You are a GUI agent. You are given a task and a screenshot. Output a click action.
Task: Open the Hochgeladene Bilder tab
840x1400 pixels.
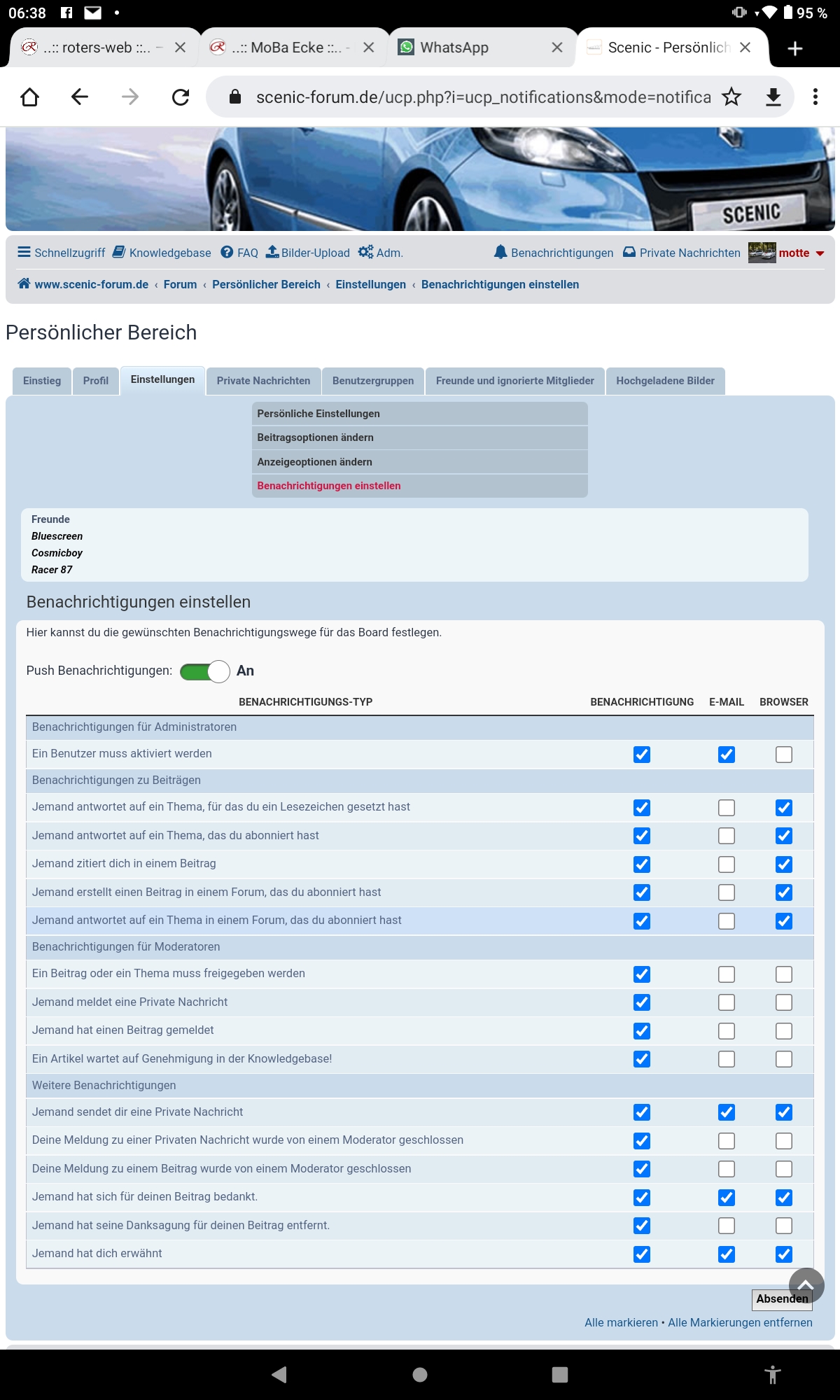[x=666, y=381]
